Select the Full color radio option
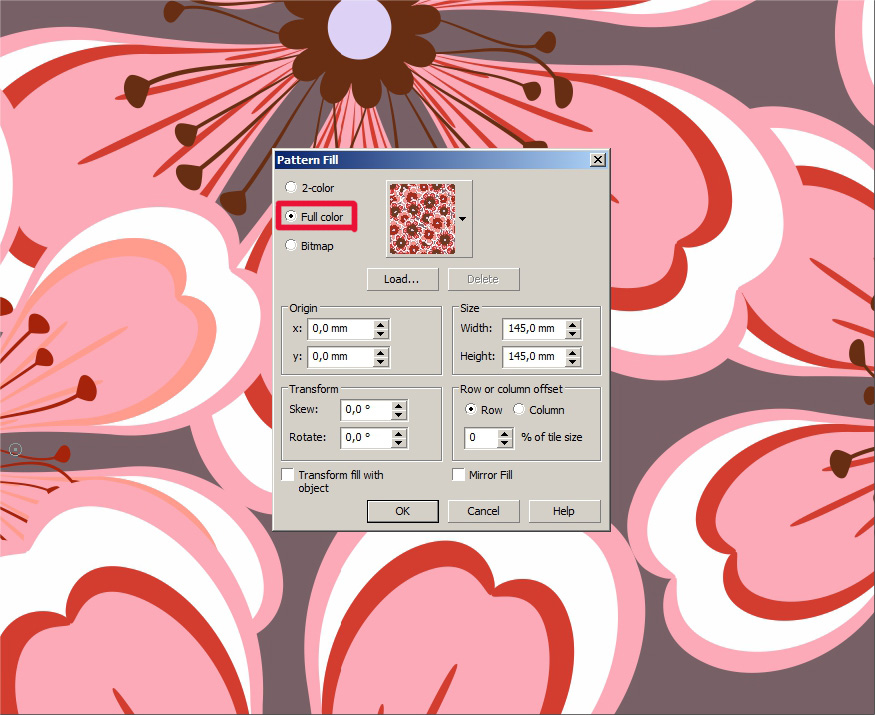The image size is (875, 715). click(x=291, y=217)
